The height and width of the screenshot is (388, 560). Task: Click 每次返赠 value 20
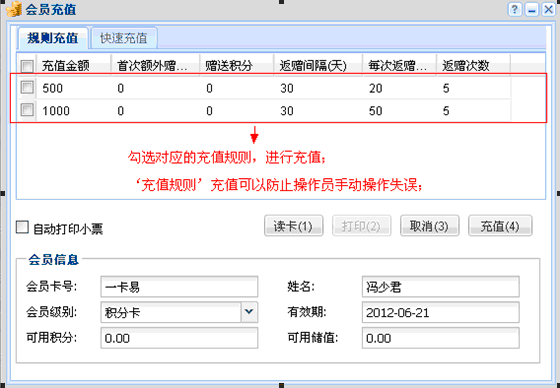click(x=376, y=88)
